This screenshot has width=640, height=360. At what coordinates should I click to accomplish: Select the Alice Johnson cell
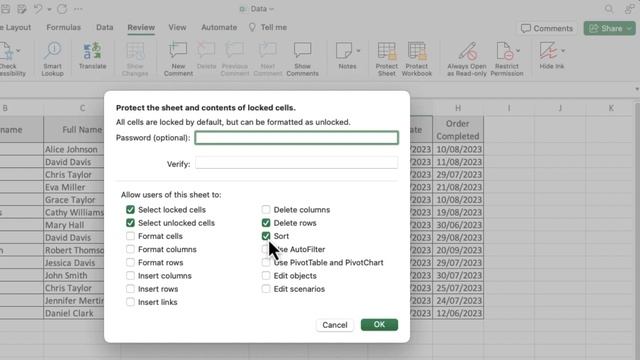73,149
